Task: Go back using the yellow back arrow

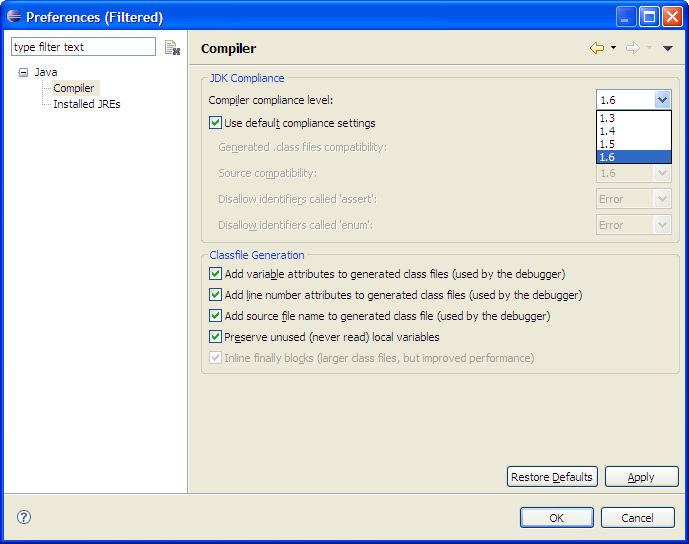Action: tap(597, 47)
